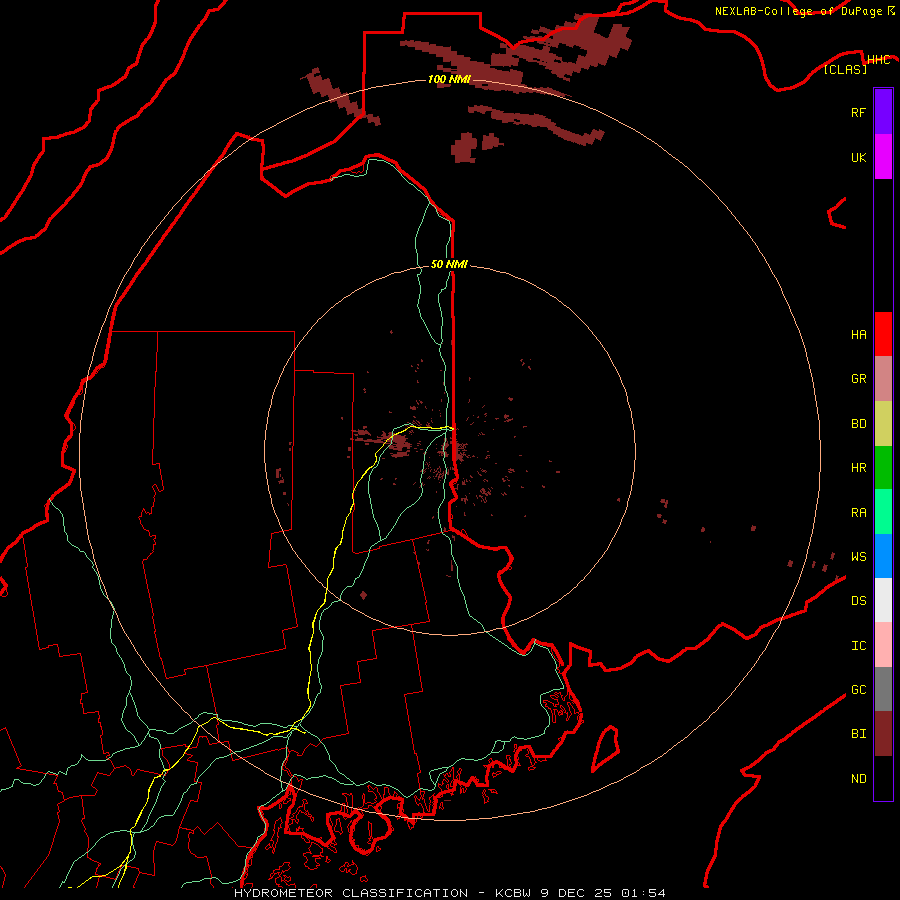This screenshot has width=900, height=900.
Task: Click the 100 NMI range ring label
Action: tap(449, 79)
